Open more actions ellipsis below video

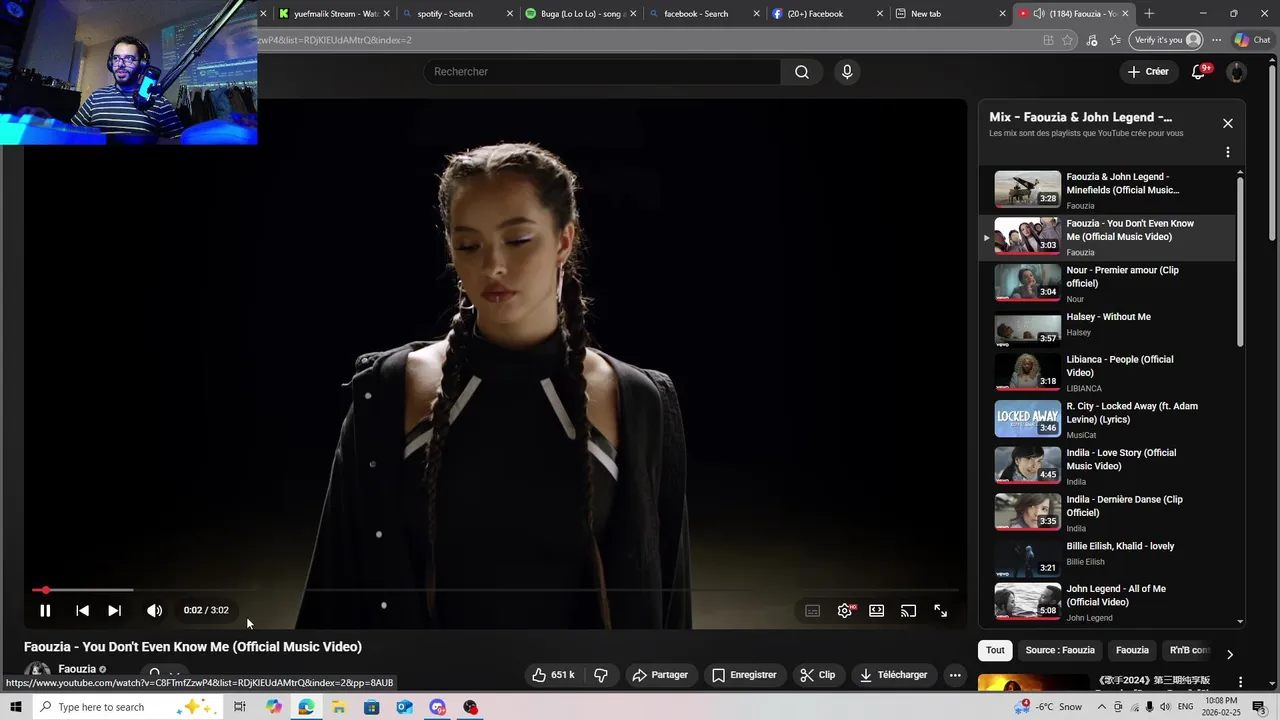[955, 675]
